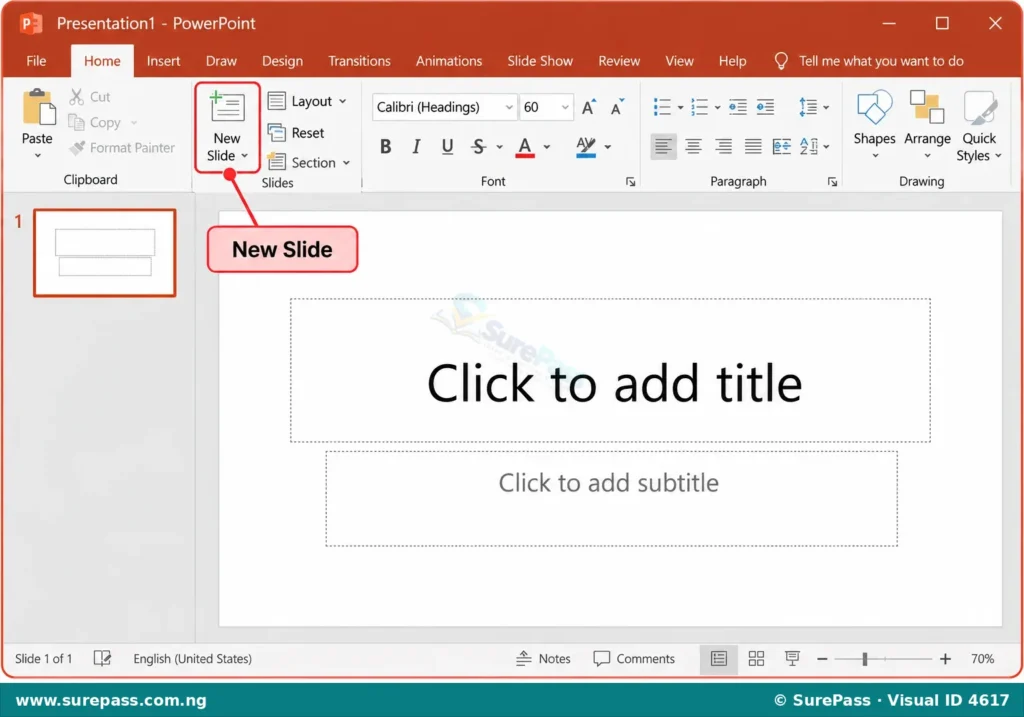The image size is (1024, 717).
Task: Zoom in with plus button
Action: (x=945, y=659)
